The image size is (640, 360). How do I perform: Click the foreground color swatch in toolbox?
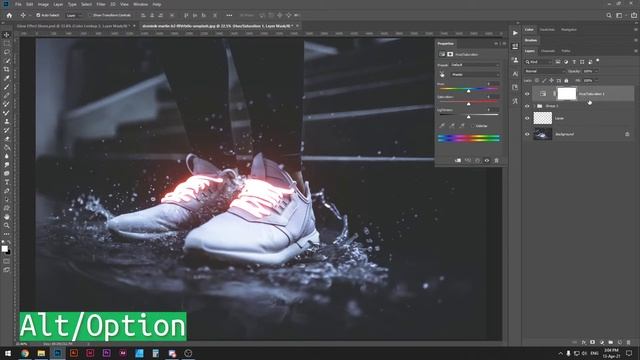pos(4,249)
